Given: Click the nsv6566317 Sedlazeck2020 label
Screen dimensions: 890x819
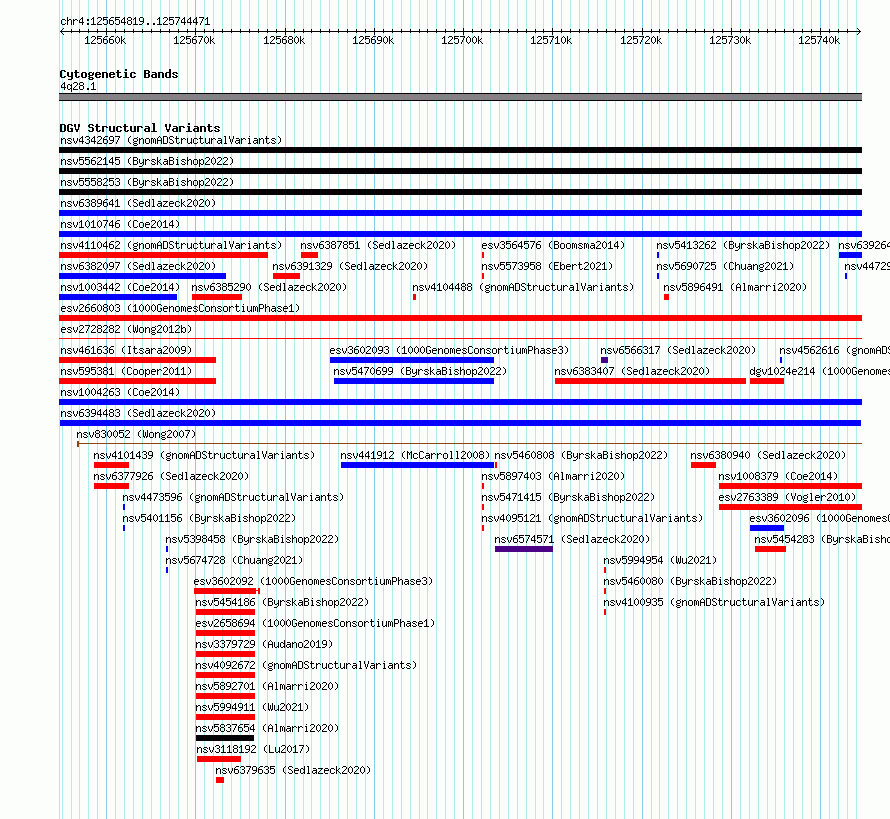Looking at the screenshot, I should tap(678, 350).
